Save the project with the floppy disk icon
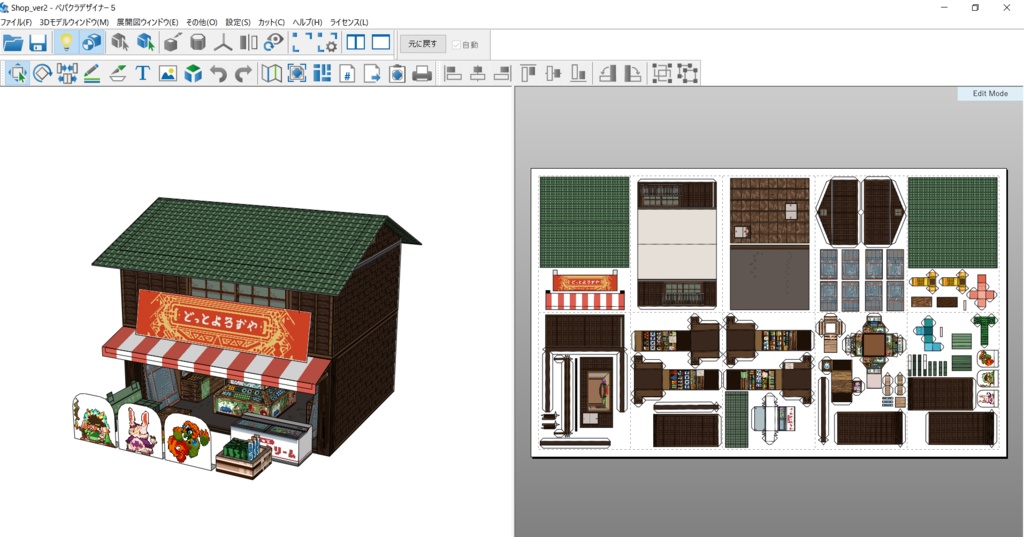The height and width of the screenshot is (537, 1024). click(x=38, y=43)
